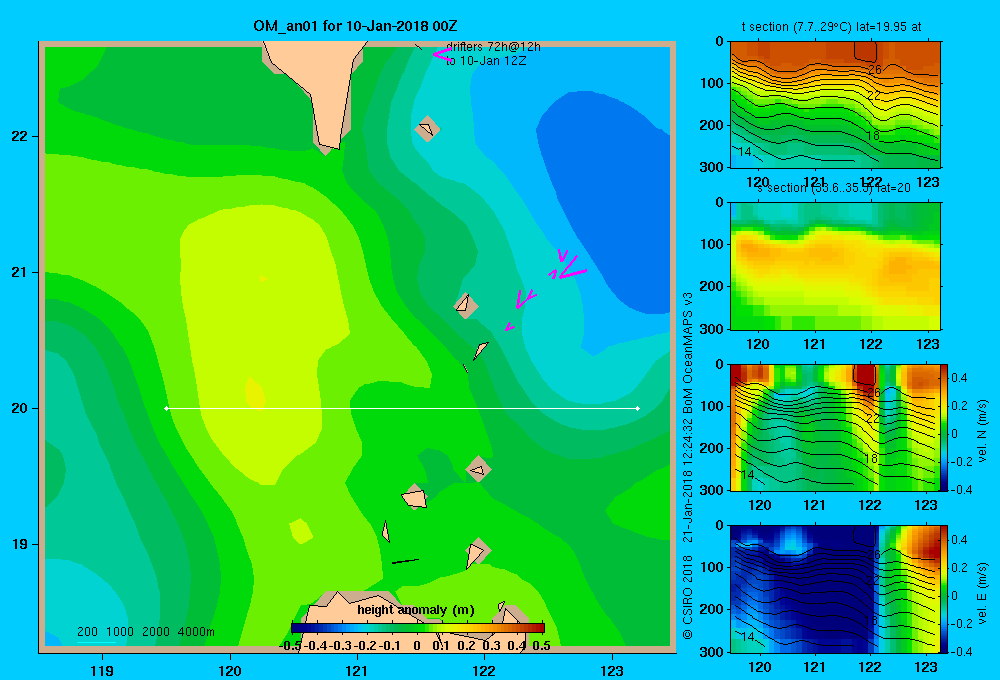Click the "vel. N (m/s)" axis label
The width and height of the screenshot is (1000, 680).
982,431
